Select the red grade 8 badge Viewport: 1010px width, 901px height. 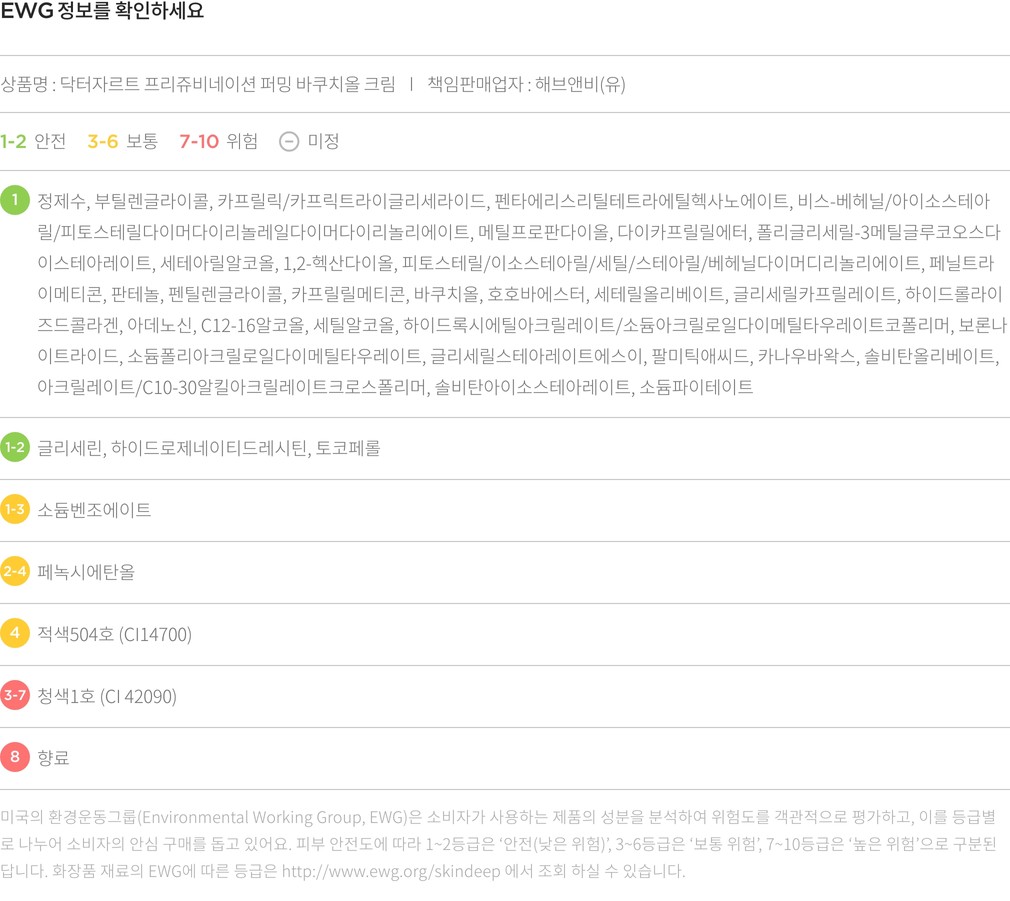[15, 757]
